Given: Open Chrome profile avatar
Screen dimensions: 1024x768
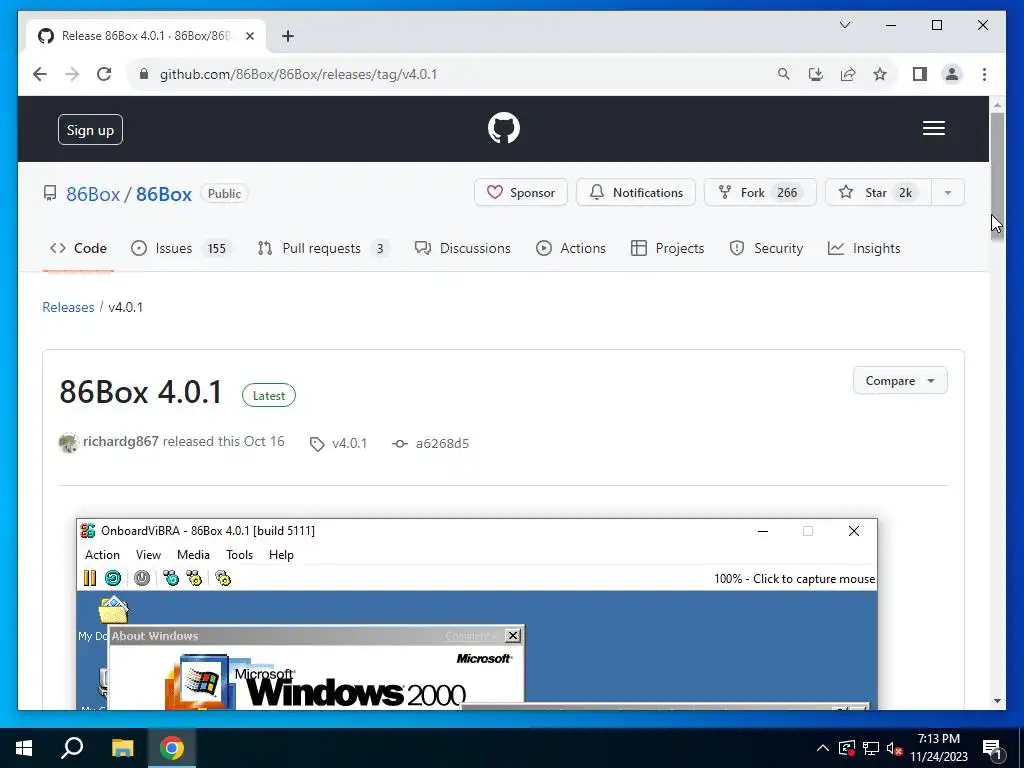Looking at the screenshot, I should tap(952, 74).
